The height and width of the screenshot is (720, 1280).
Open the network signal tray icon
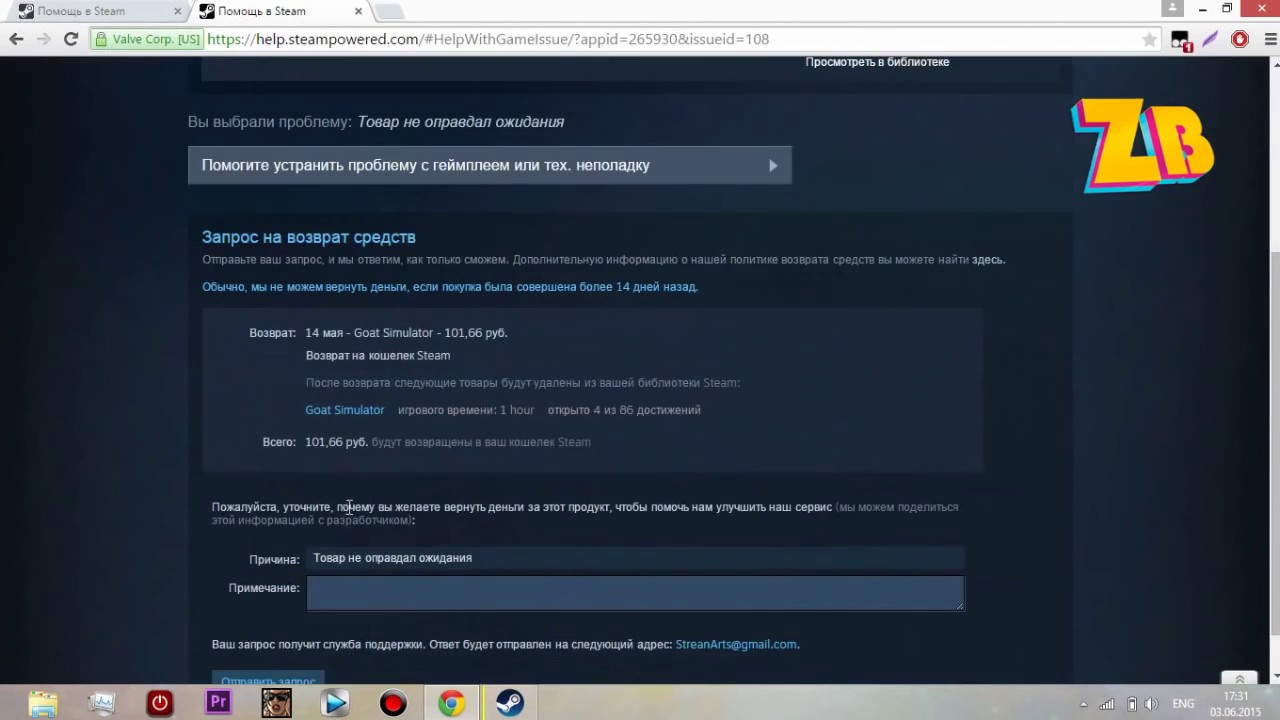[x=1107, y=704]
